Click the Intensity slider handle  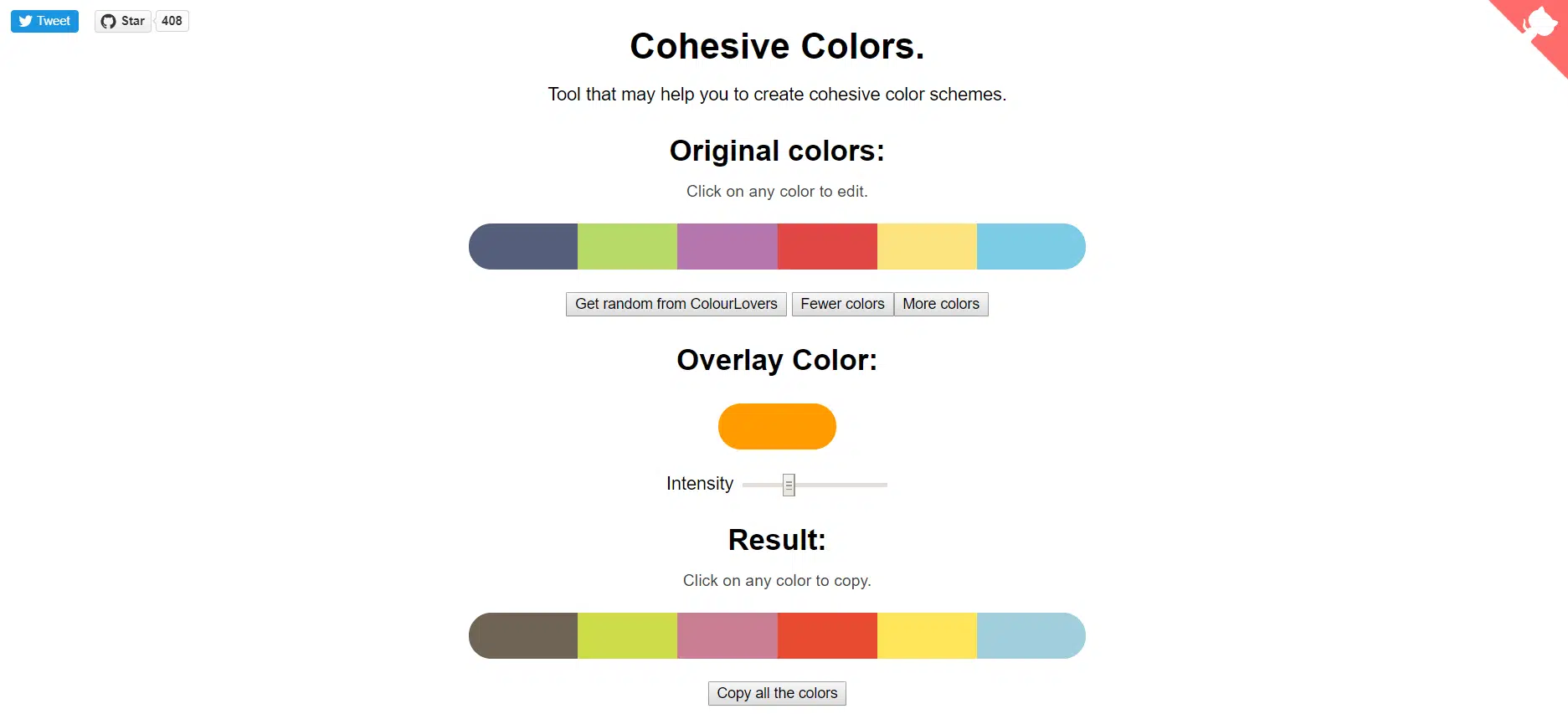[789, 485]
